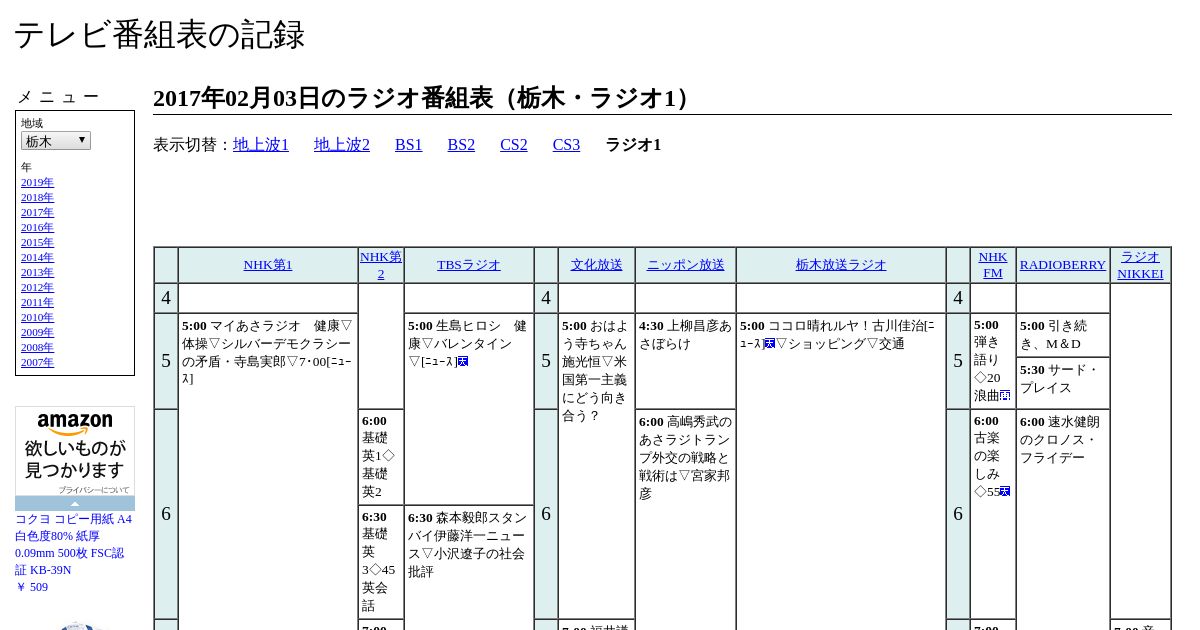Open the 2014年 year link
The image size is (1200, 630).
(37, 257)
